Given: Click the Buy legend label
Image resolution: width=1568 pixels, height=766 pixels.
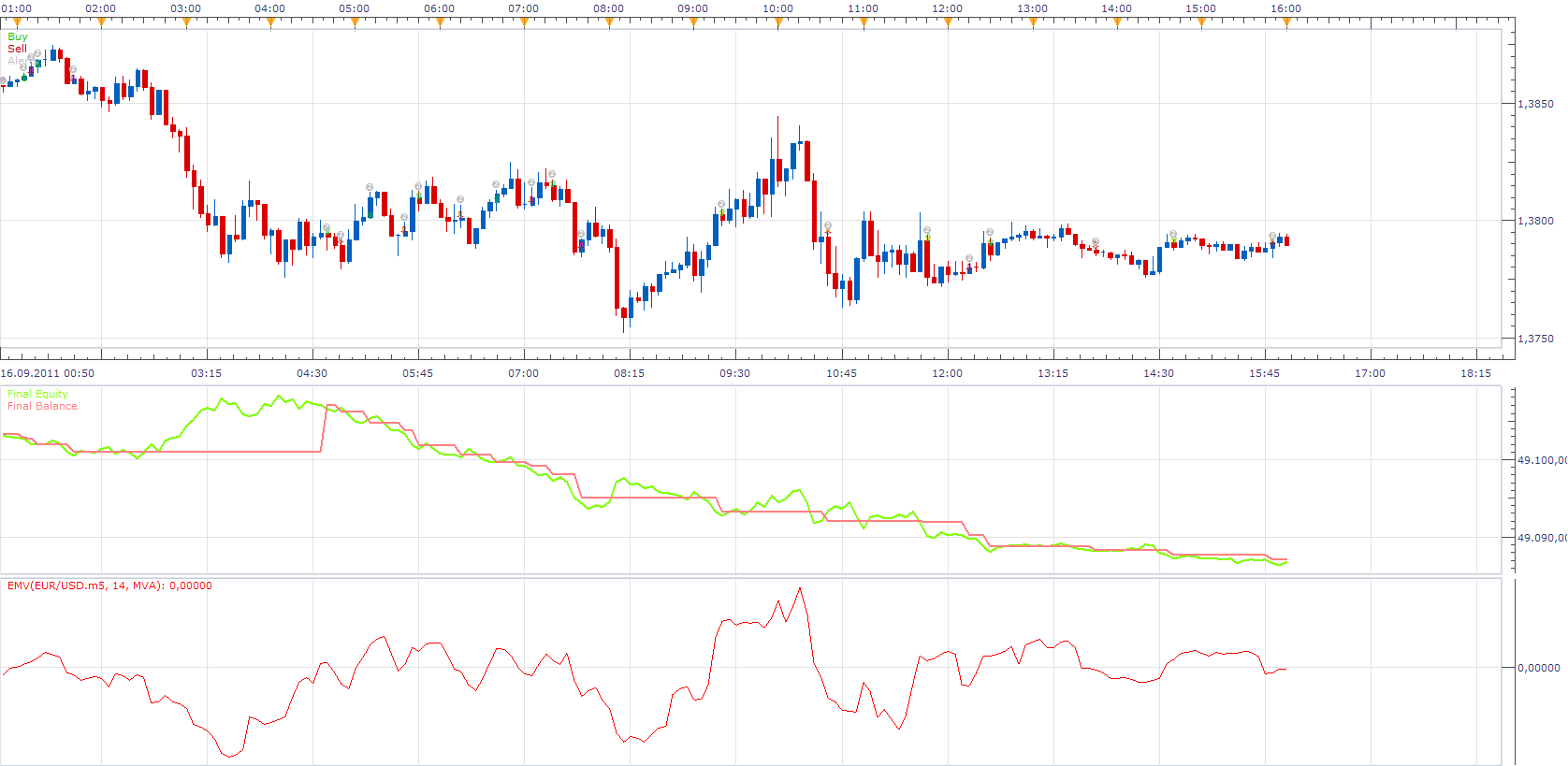Looking at the screenshot, I should [x=18, y=36].
